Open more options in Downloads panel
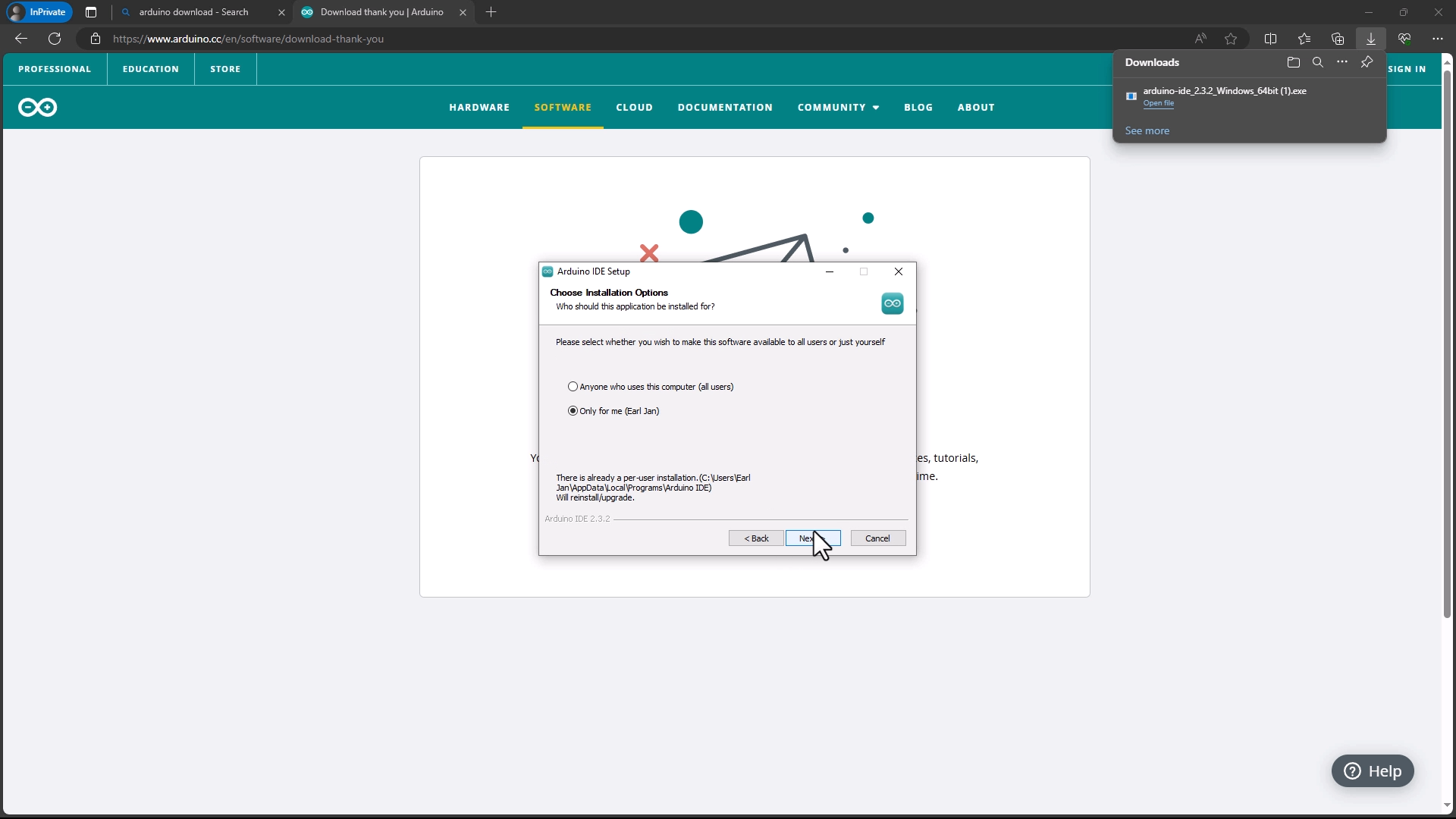Viewport: 1456px width, 819px height. (1342, 62)
